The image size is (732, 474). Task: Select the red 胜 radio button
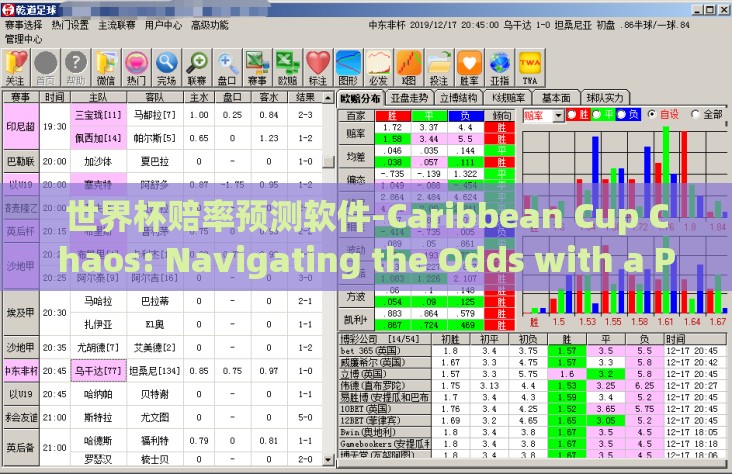click(x=570, y=114)
